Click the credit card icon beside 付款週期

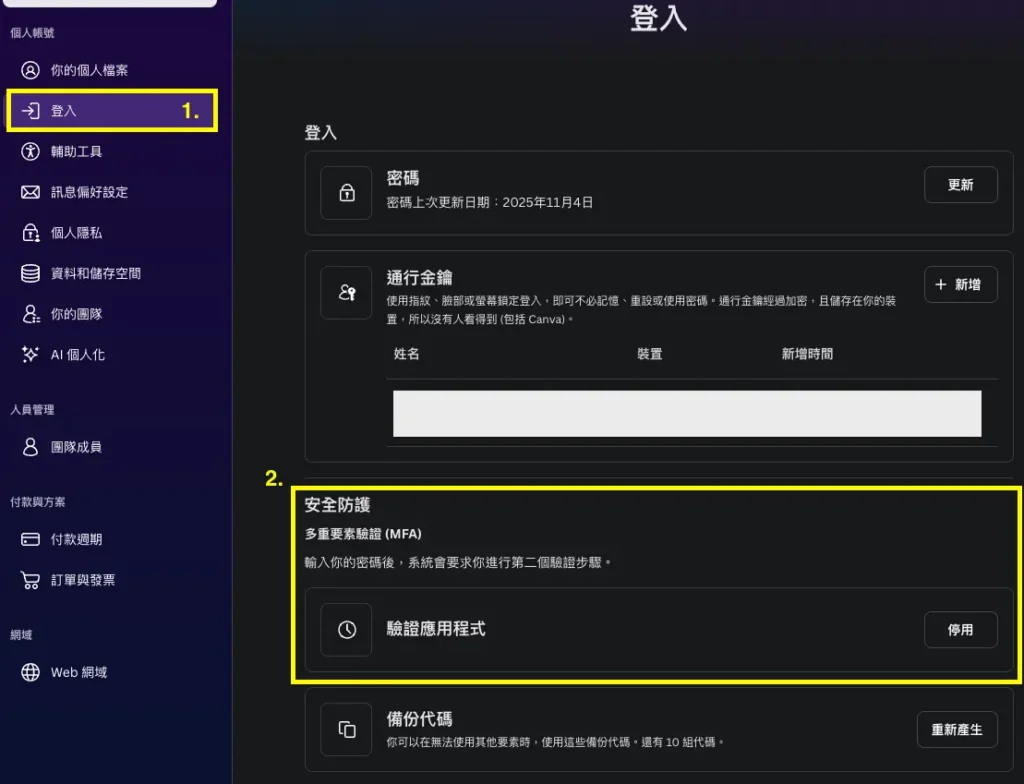tap(30, 539)
